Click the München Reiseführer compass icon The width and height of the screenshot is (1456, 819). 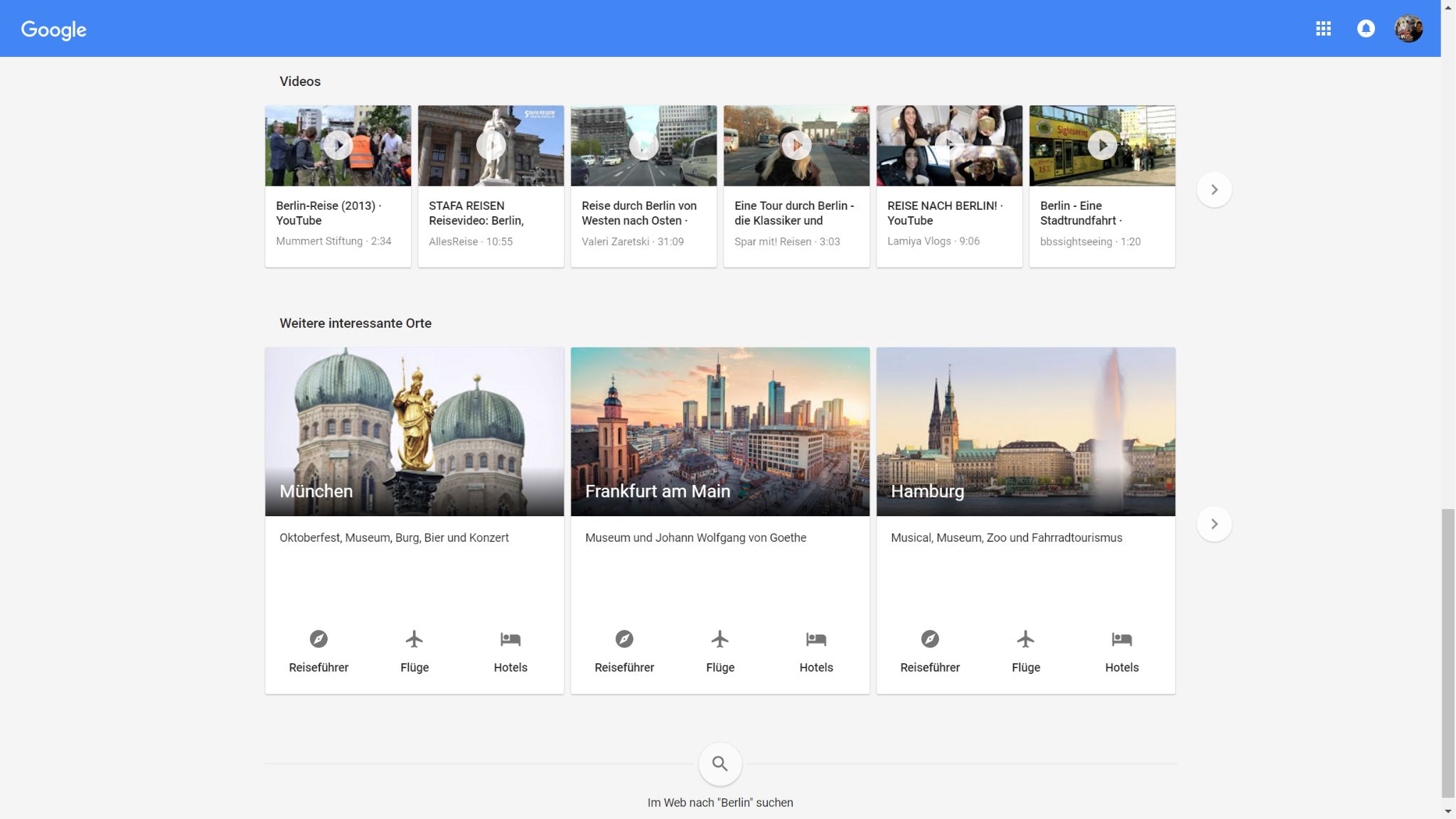[318, 639]
